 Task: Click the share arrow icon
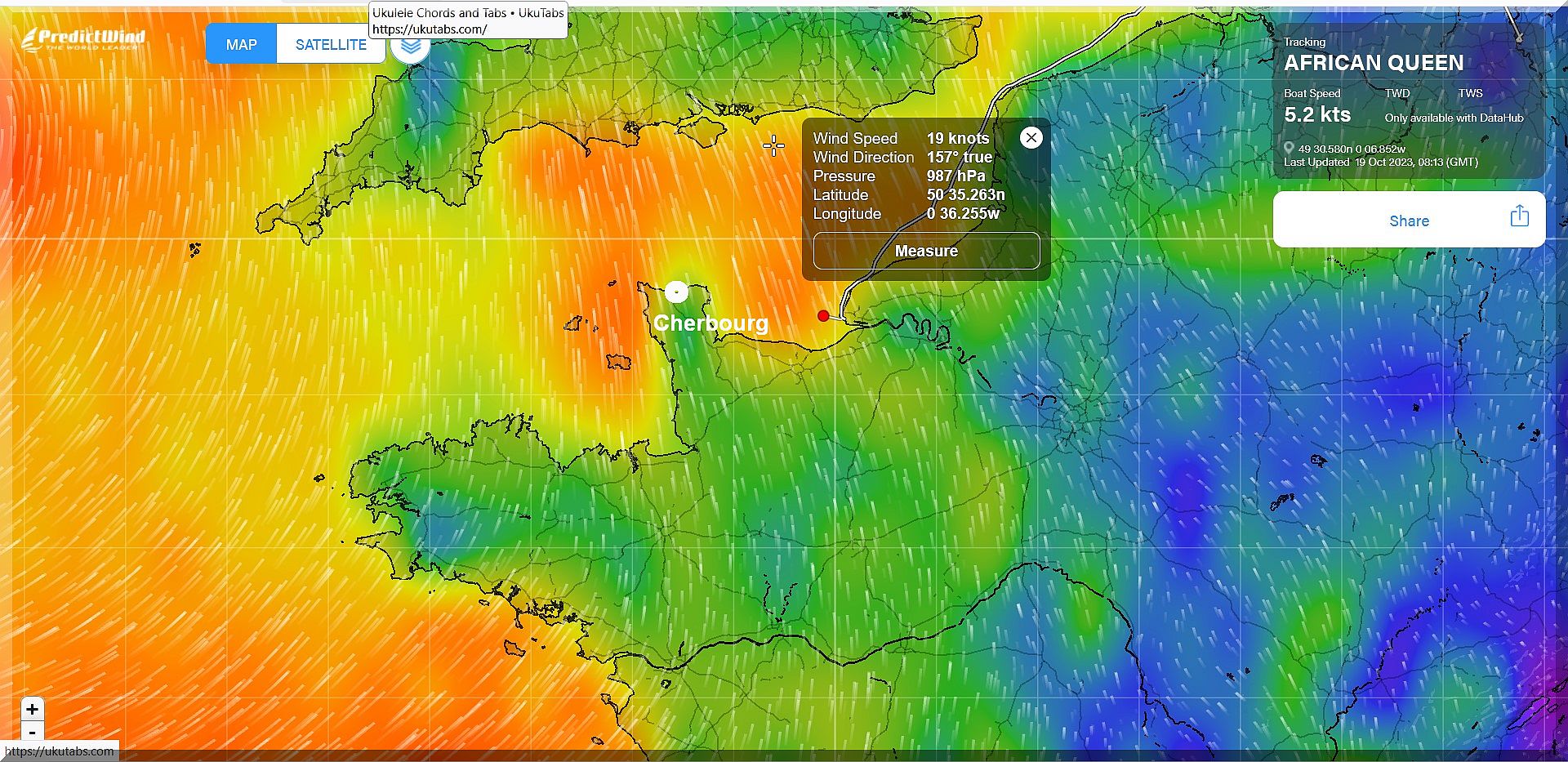pos(1519,217)
